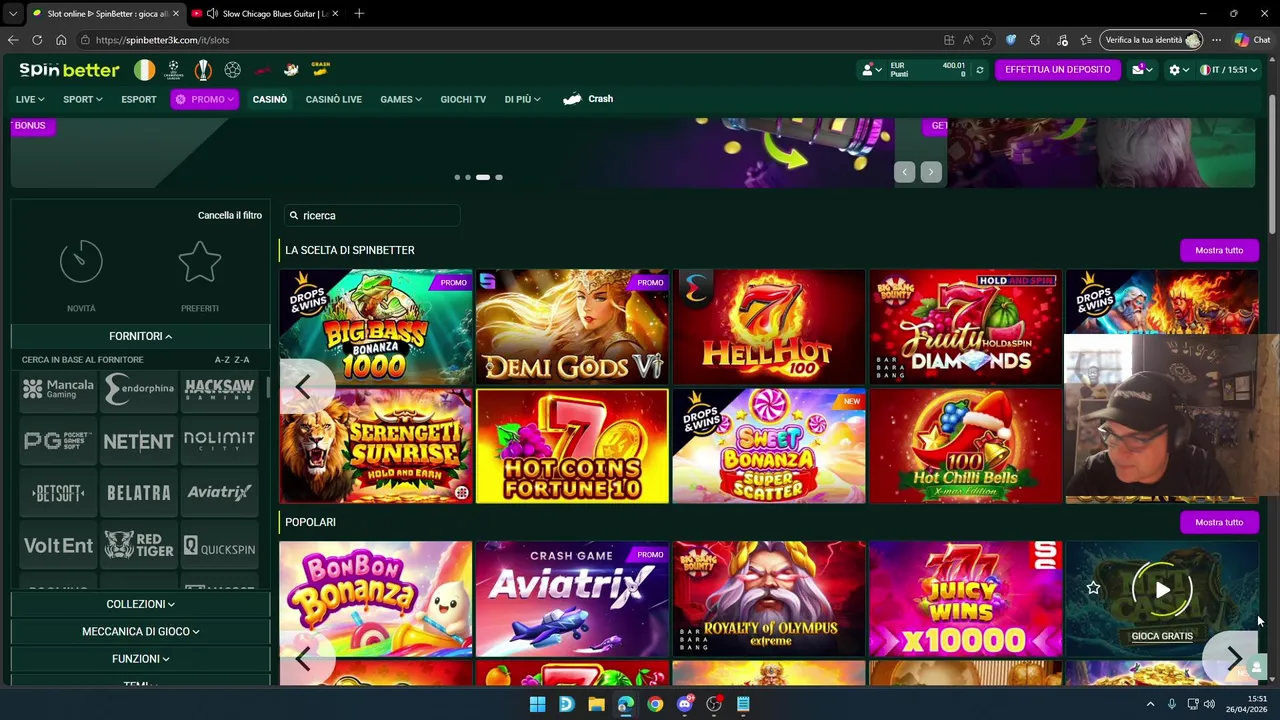Viewport: 1280px width, 720px height.
Task: Add highlighted Popolari game to favorites
Action: 1093,588
